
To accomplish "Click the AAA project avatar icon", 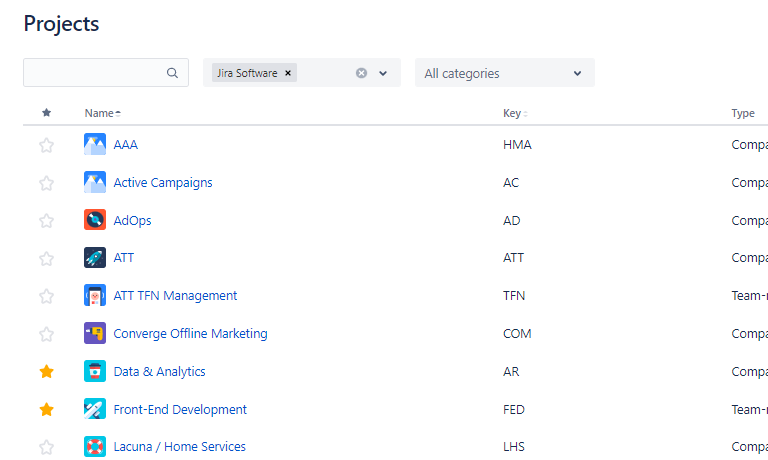I will (x=95, y=145).
